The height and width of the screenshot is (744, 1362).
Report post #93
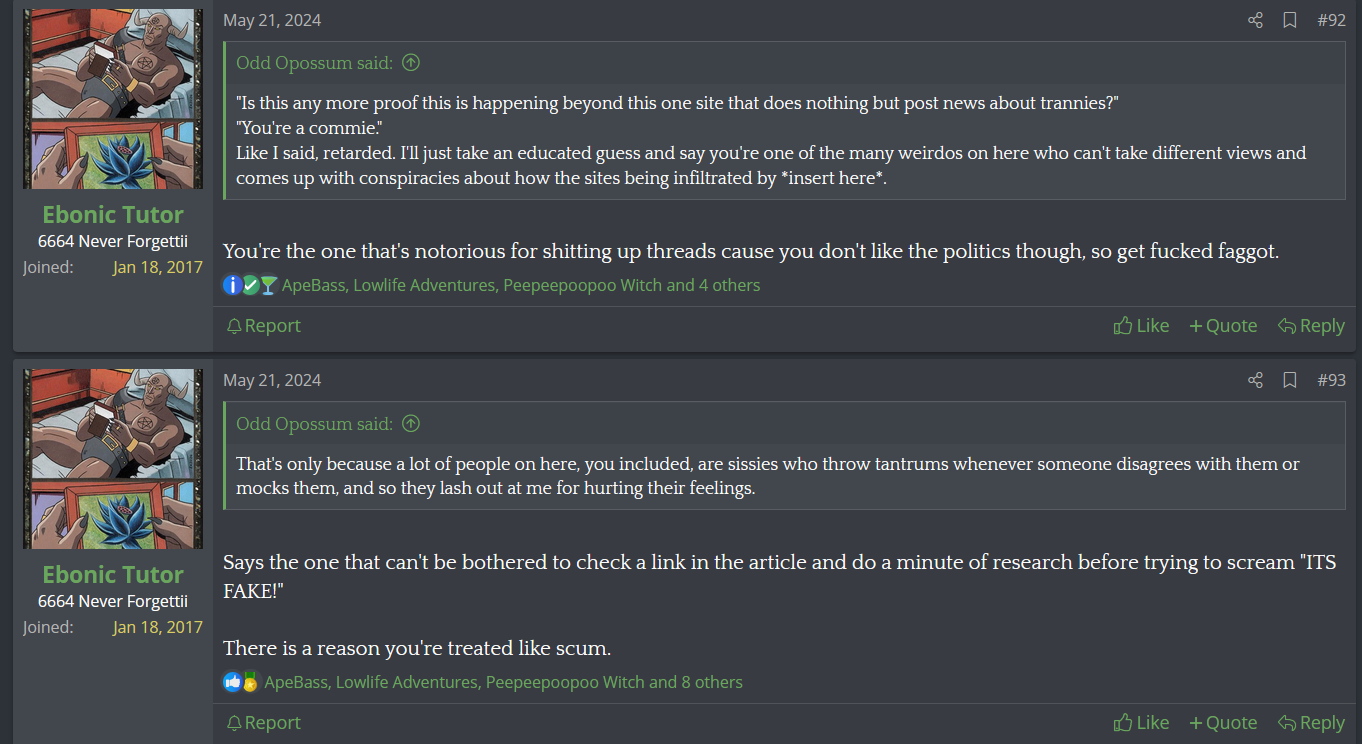tap(263, 722)
